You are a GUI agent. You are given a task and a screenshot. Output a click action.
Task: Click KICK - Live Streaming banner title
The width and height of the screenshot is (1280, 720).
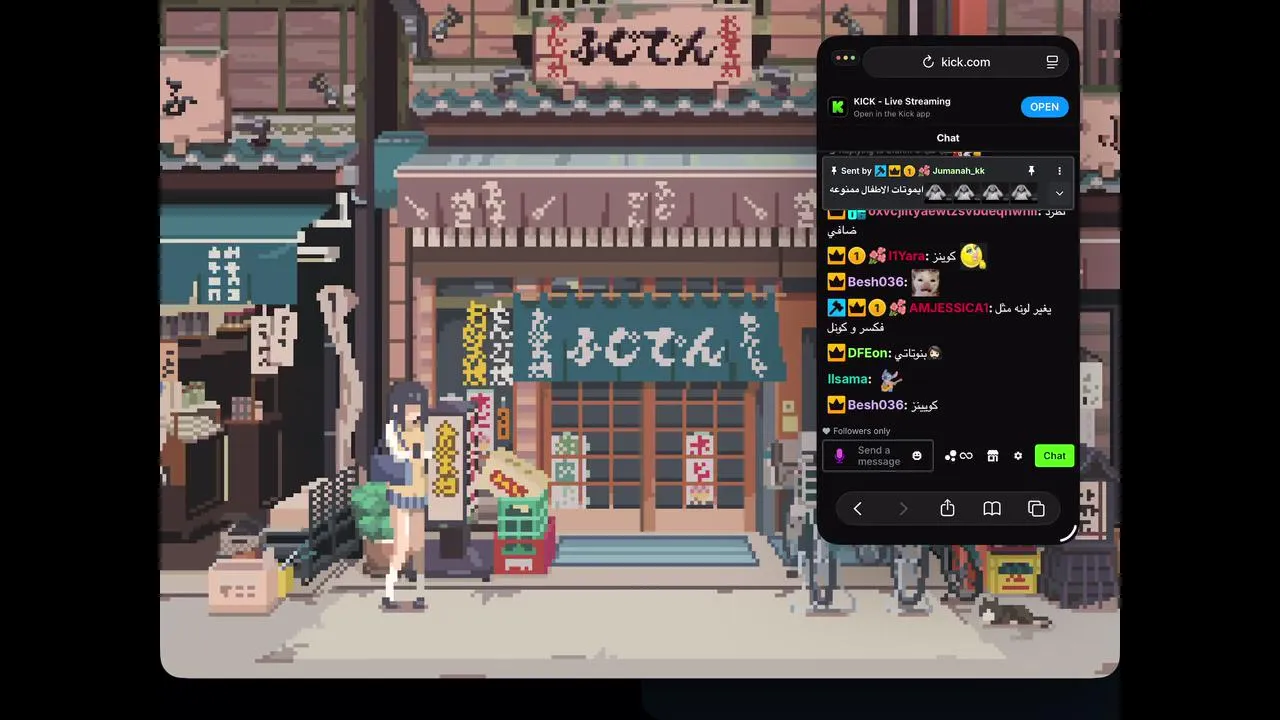902,101
